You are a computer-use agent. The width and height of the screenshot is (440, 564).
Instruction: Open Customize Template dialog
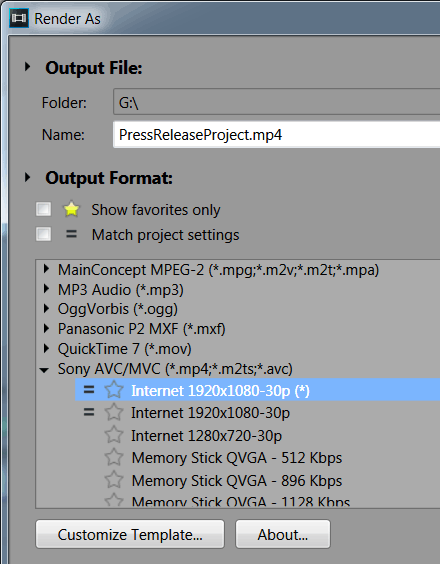click(x=130, y=534)
